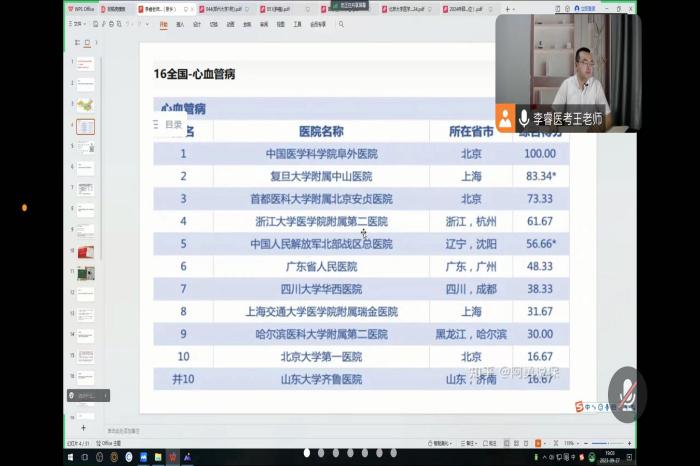Open the 开始 ribbon tab
The height and width of the screenshot is (466, 700).
(x=163, y=23)
